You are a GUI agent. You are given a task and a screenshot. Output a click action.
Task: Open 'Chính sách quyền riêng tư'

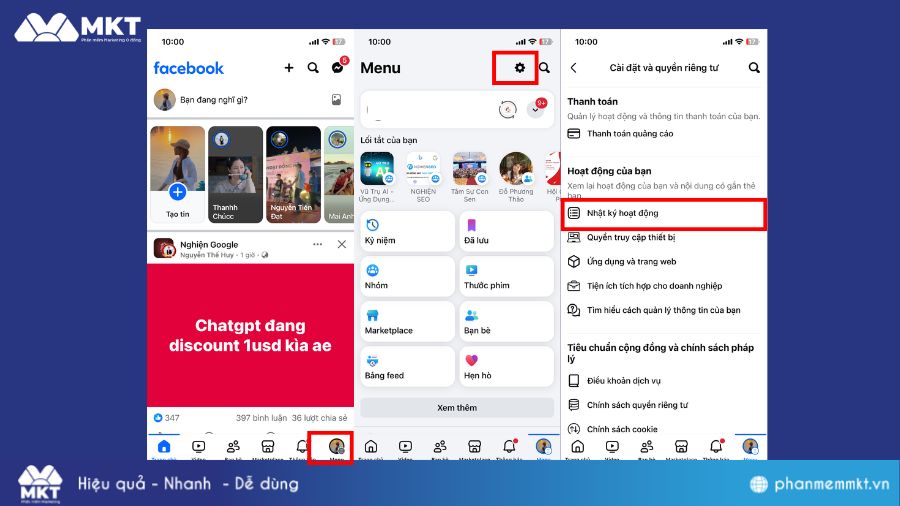point(664,405)
